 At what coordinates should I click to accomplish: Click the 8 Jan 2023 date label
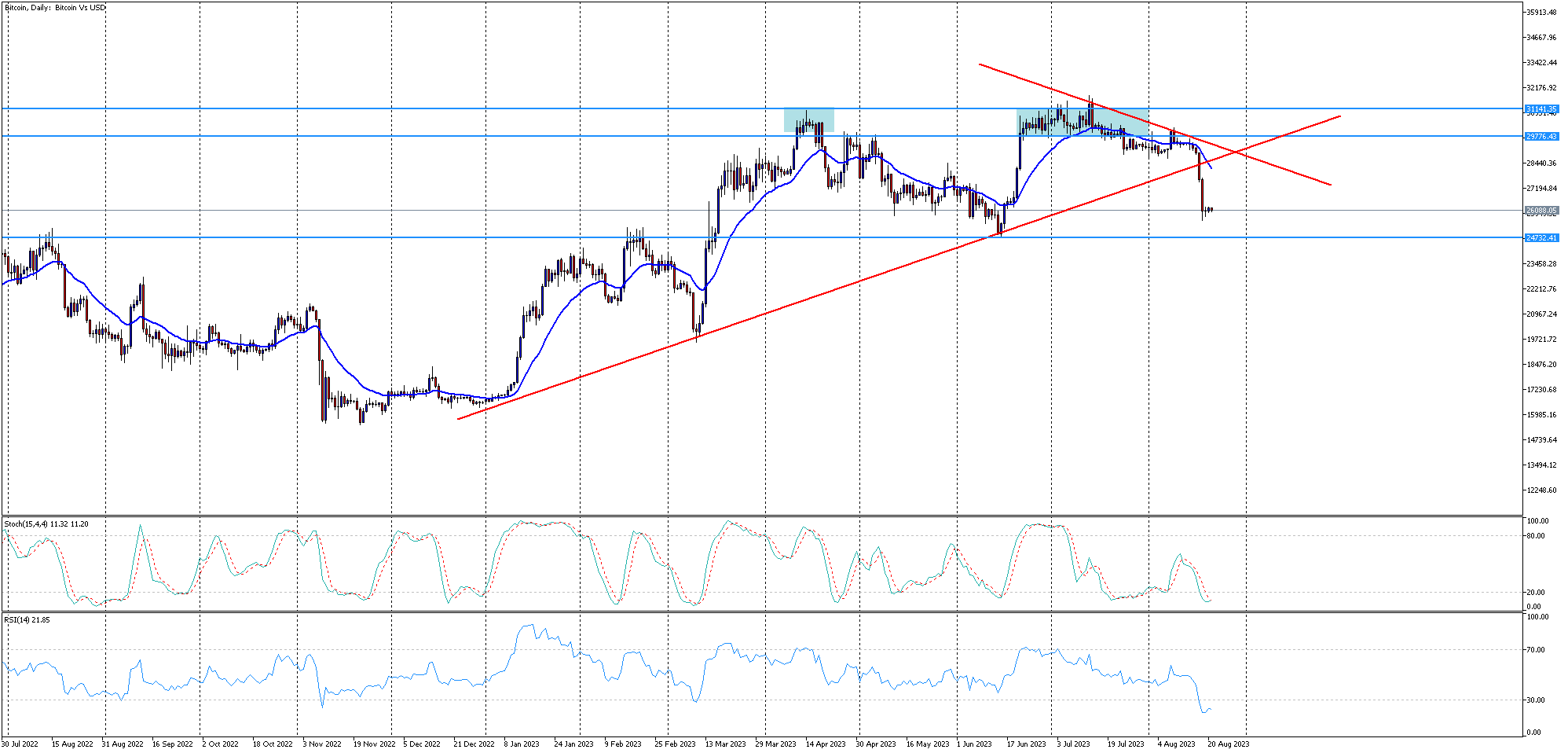tap(521, 744)
